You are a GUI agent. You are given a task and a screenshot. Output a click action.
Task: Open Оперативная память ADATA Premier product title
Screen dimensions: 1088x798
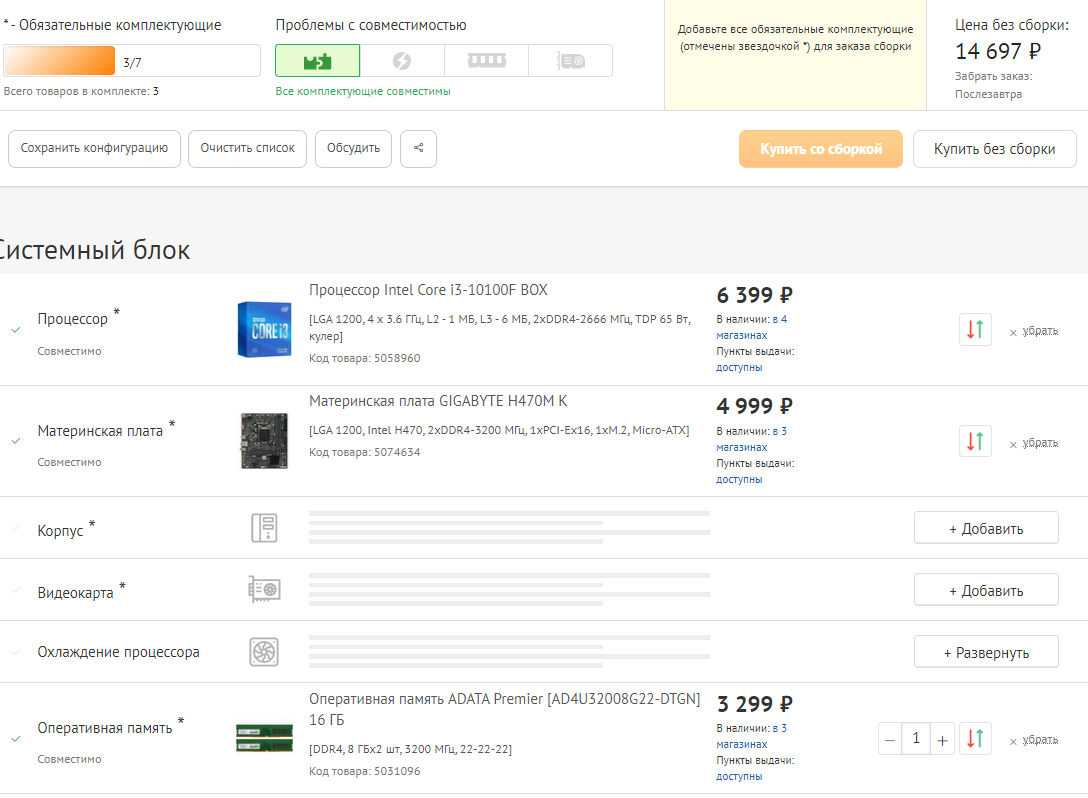tap(504, 709)
